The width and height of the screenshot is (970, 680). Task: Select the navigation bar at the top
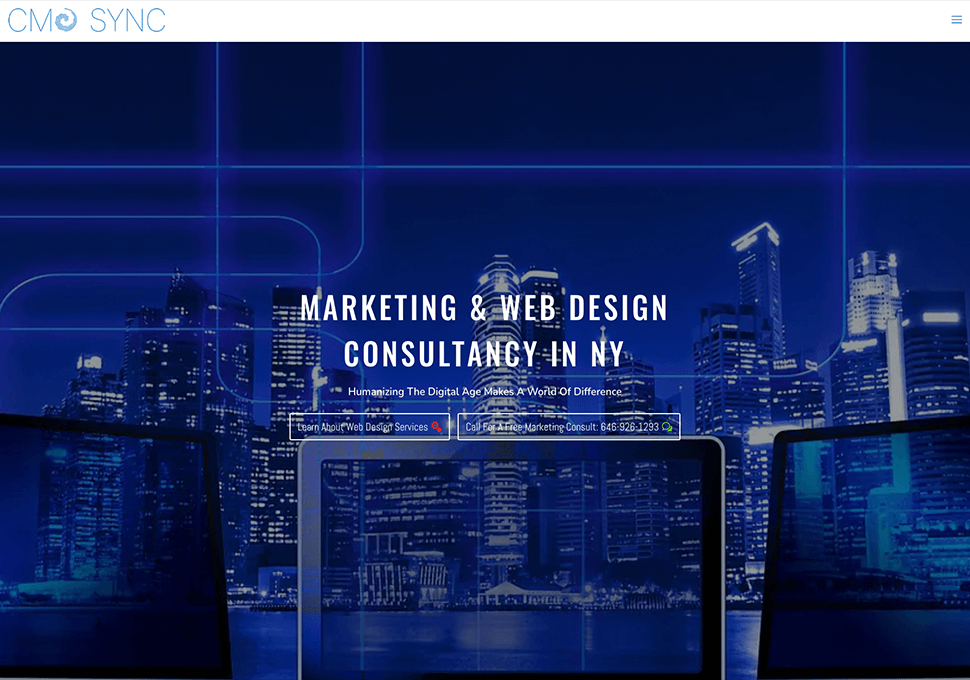click(485, 20)
